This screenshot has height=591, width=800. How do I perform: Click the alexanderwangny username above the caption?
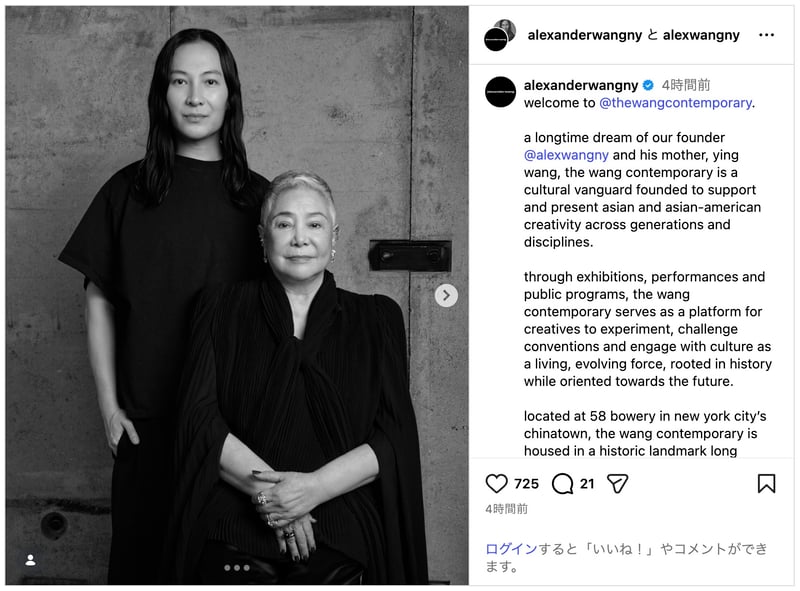tap(581, 85)
